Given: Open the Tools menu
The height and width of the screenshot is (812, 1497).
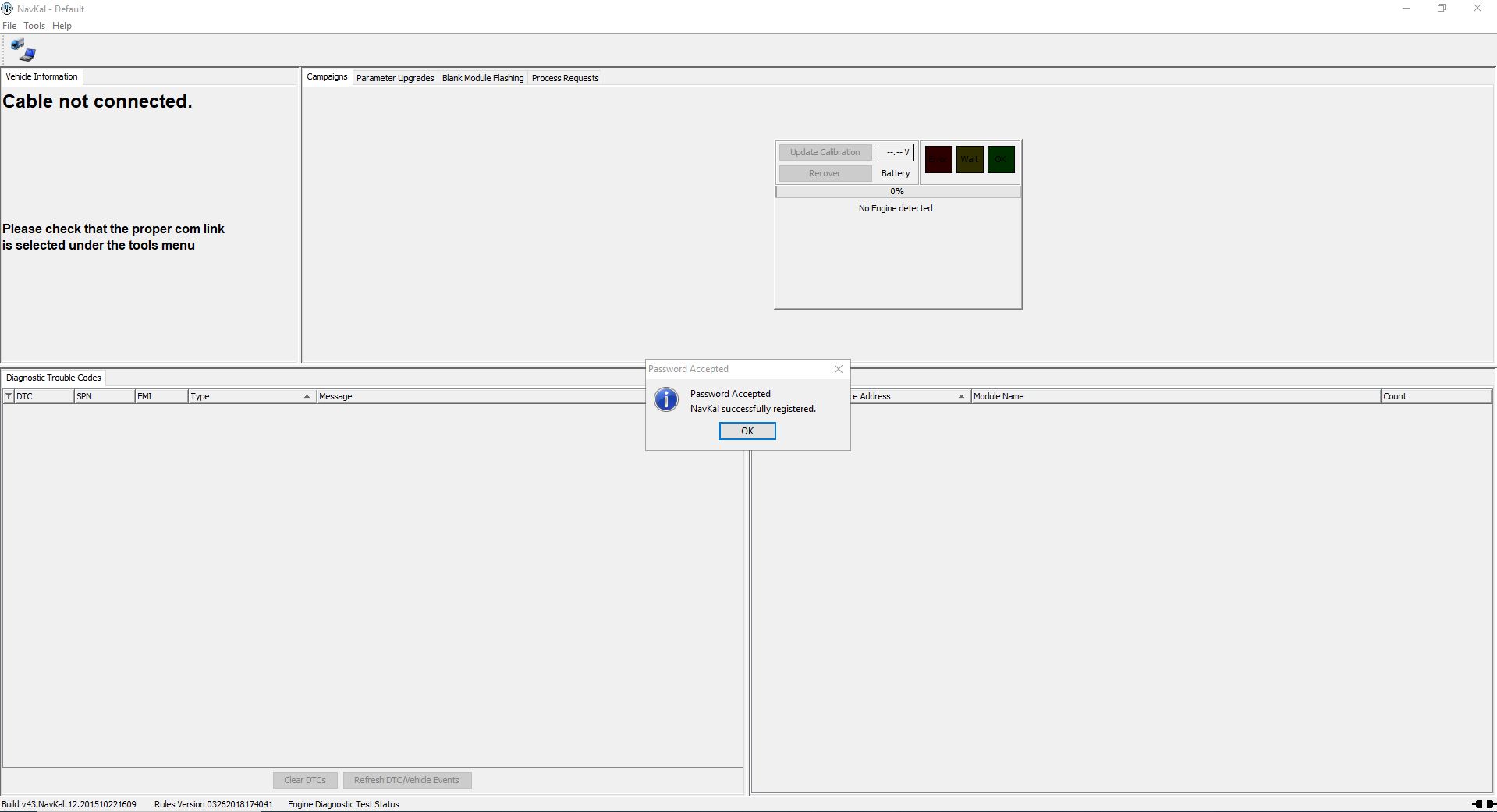Looking at the screenshot, I should [34, 26].
